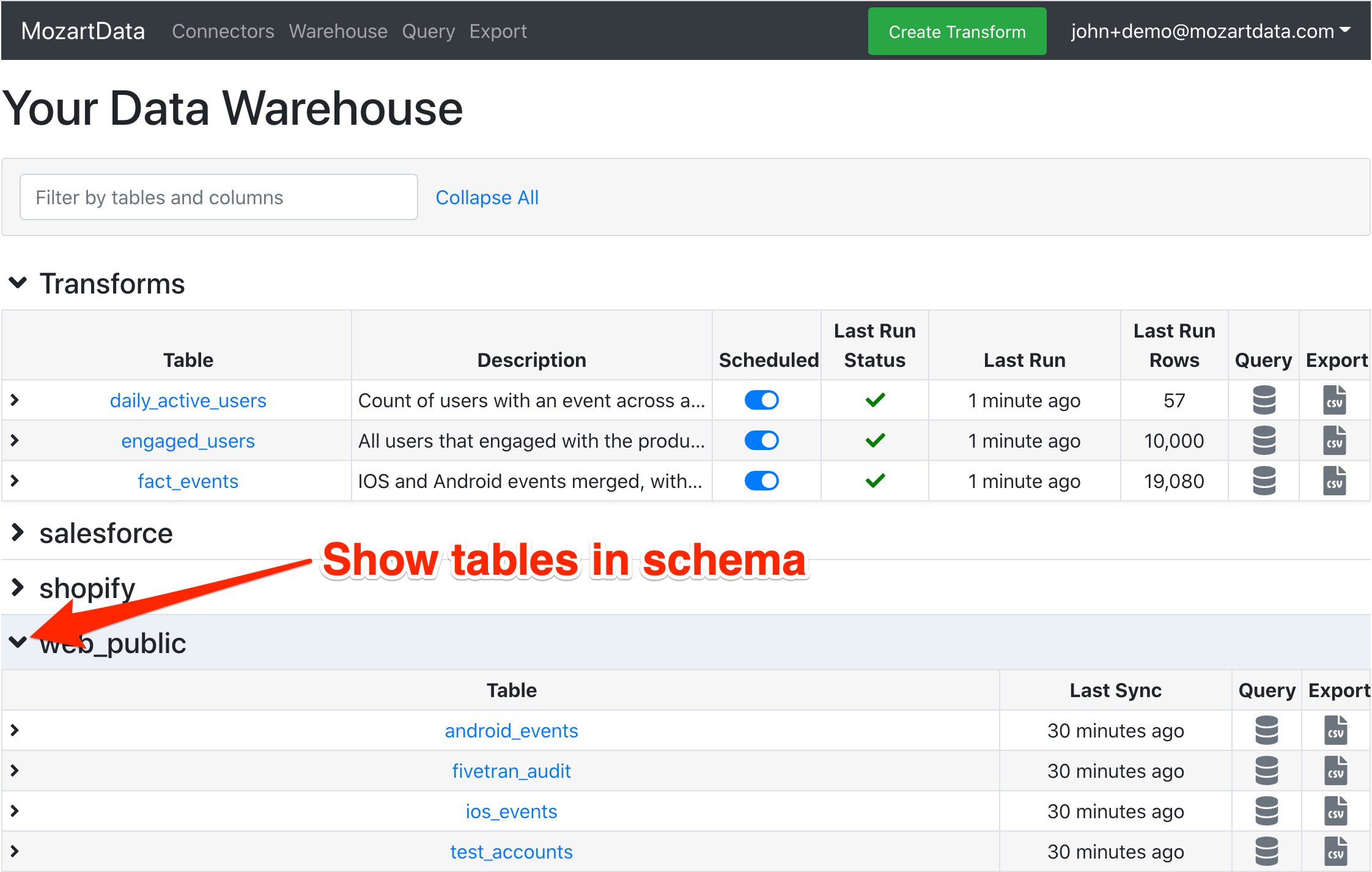This screenshot has height=872, width=1372.
Task: Expand the android_events table row
Action: [x=15, y=731]
